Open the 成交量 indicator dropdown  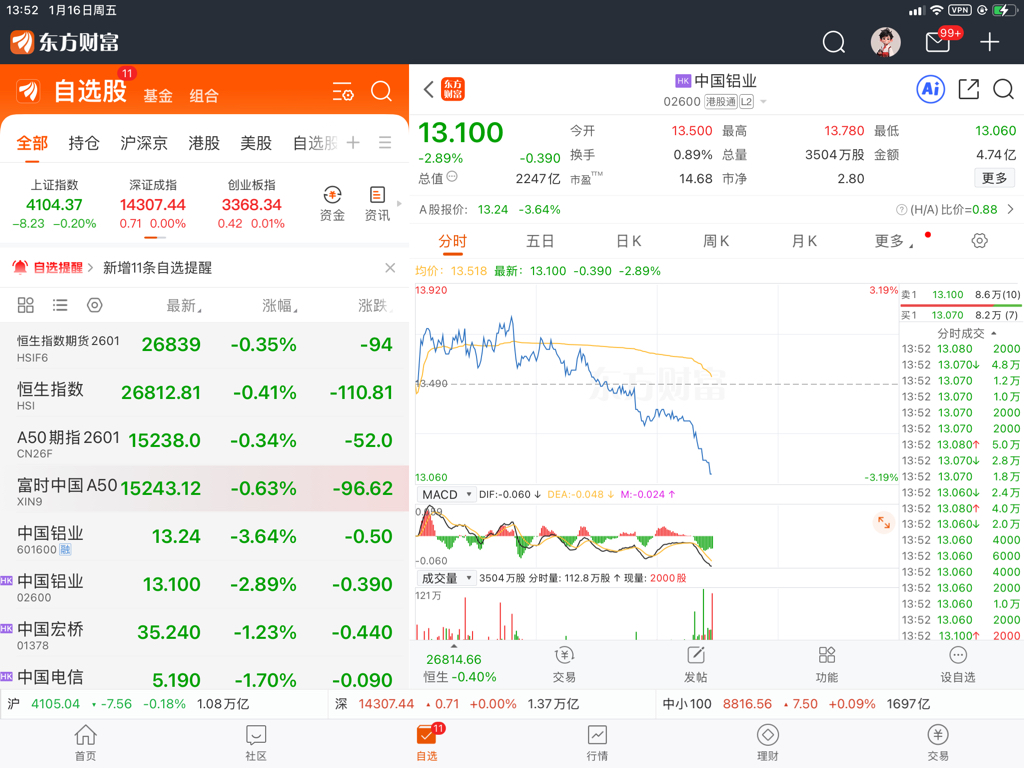pyautogui.click(x=447, y=578)
